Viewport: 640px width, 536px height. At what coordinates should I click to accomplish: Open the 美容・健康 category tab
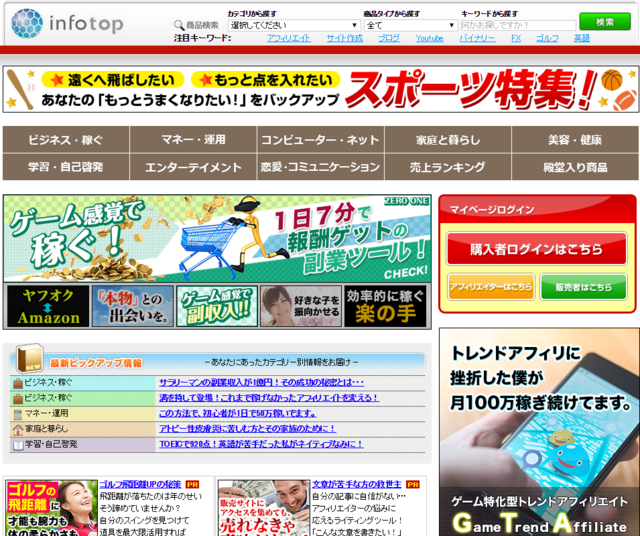tap(575, 140)
